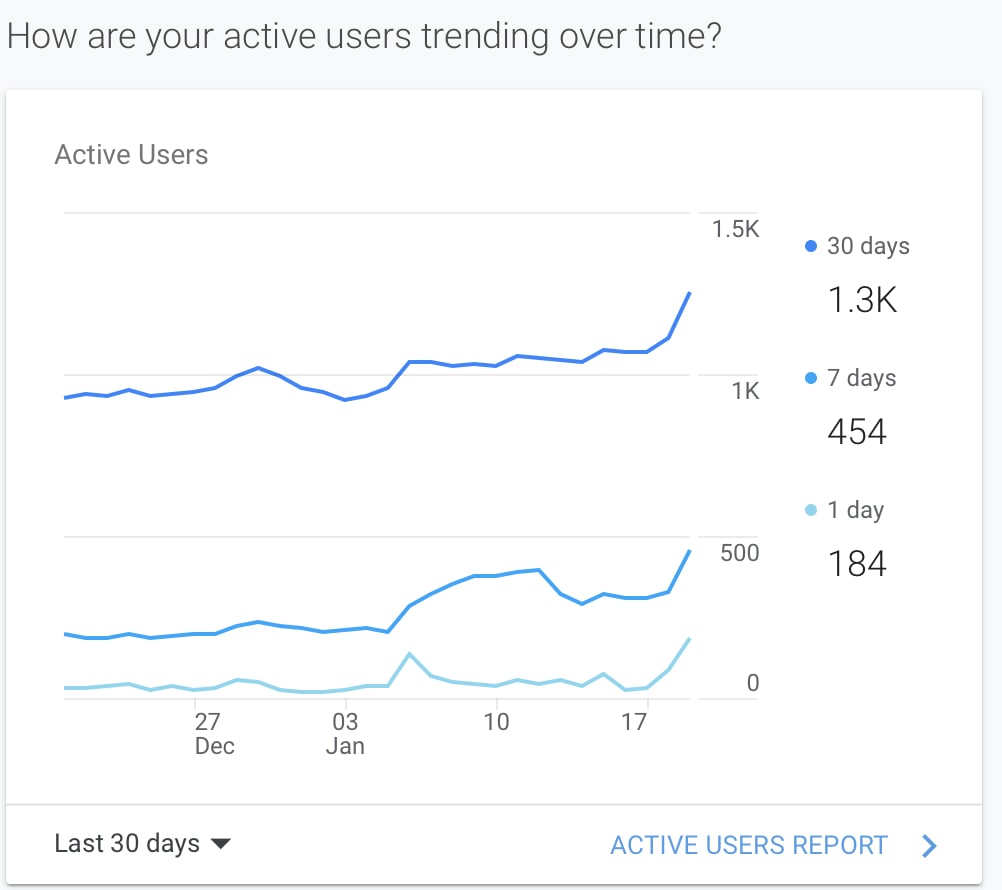Click the 1 day legend color dot

(811, 510)
